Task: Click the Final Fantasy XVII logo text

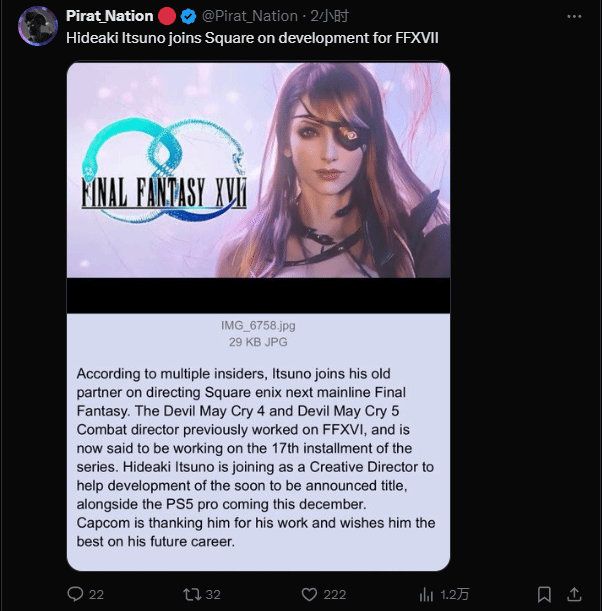Action: pyautogui.click(x=164, y=191)
